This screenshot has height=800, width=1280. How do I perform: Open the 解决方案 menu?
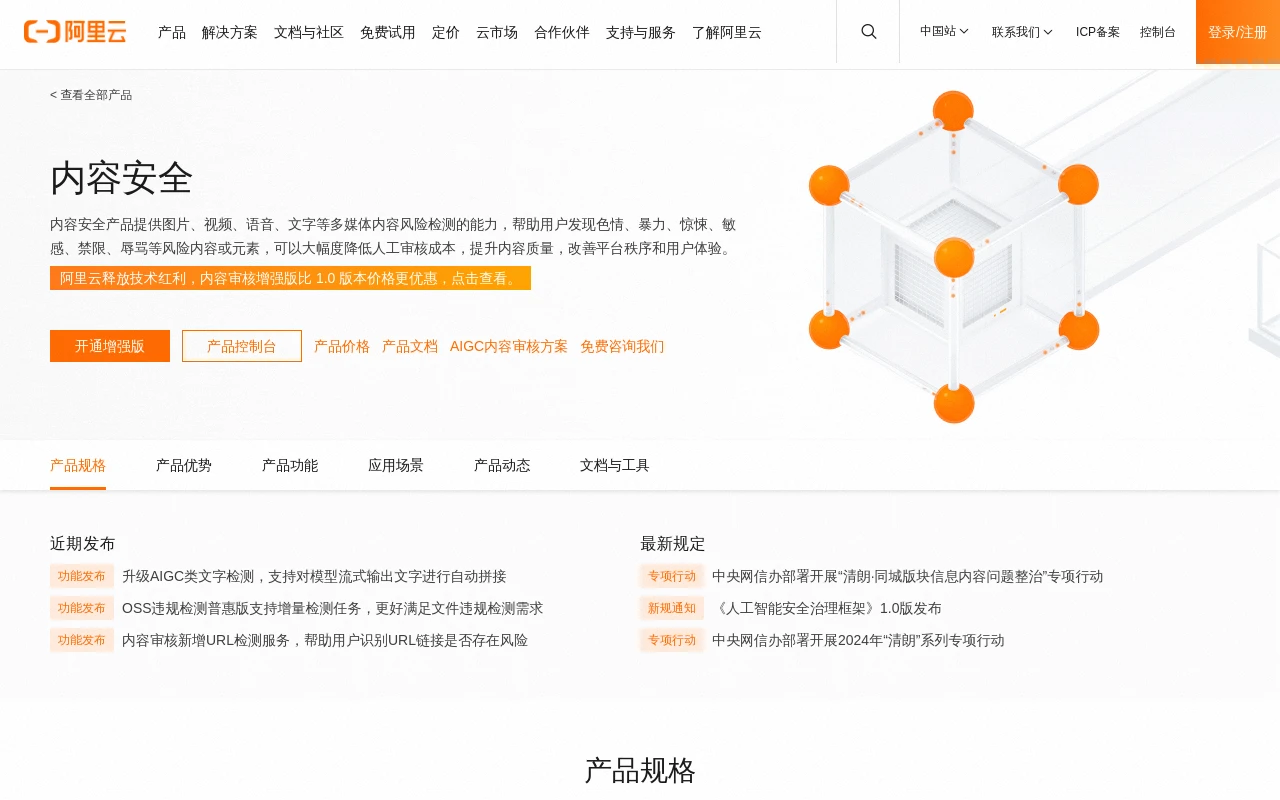[x=230, y=32]
